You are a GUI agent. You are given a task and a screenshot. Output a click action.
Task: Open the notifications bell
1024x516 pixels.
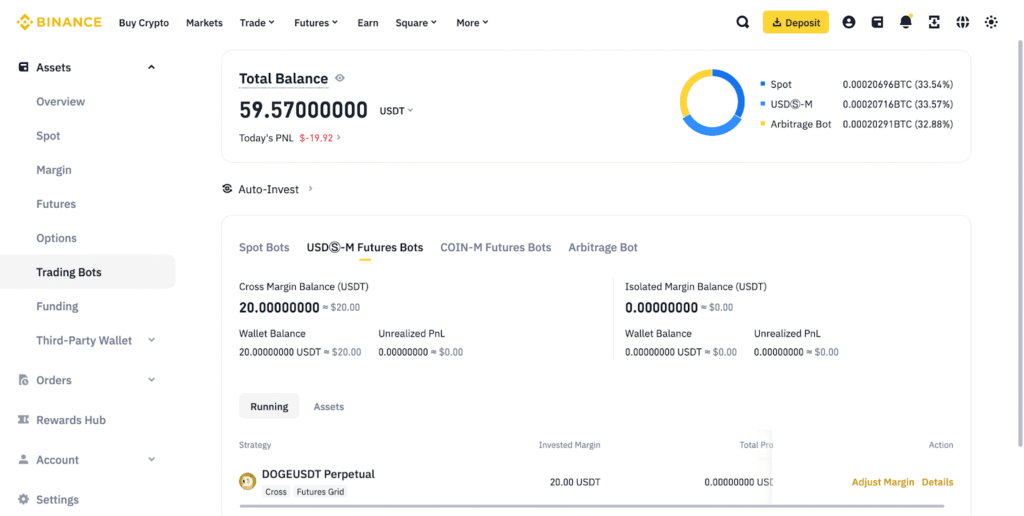906,22
